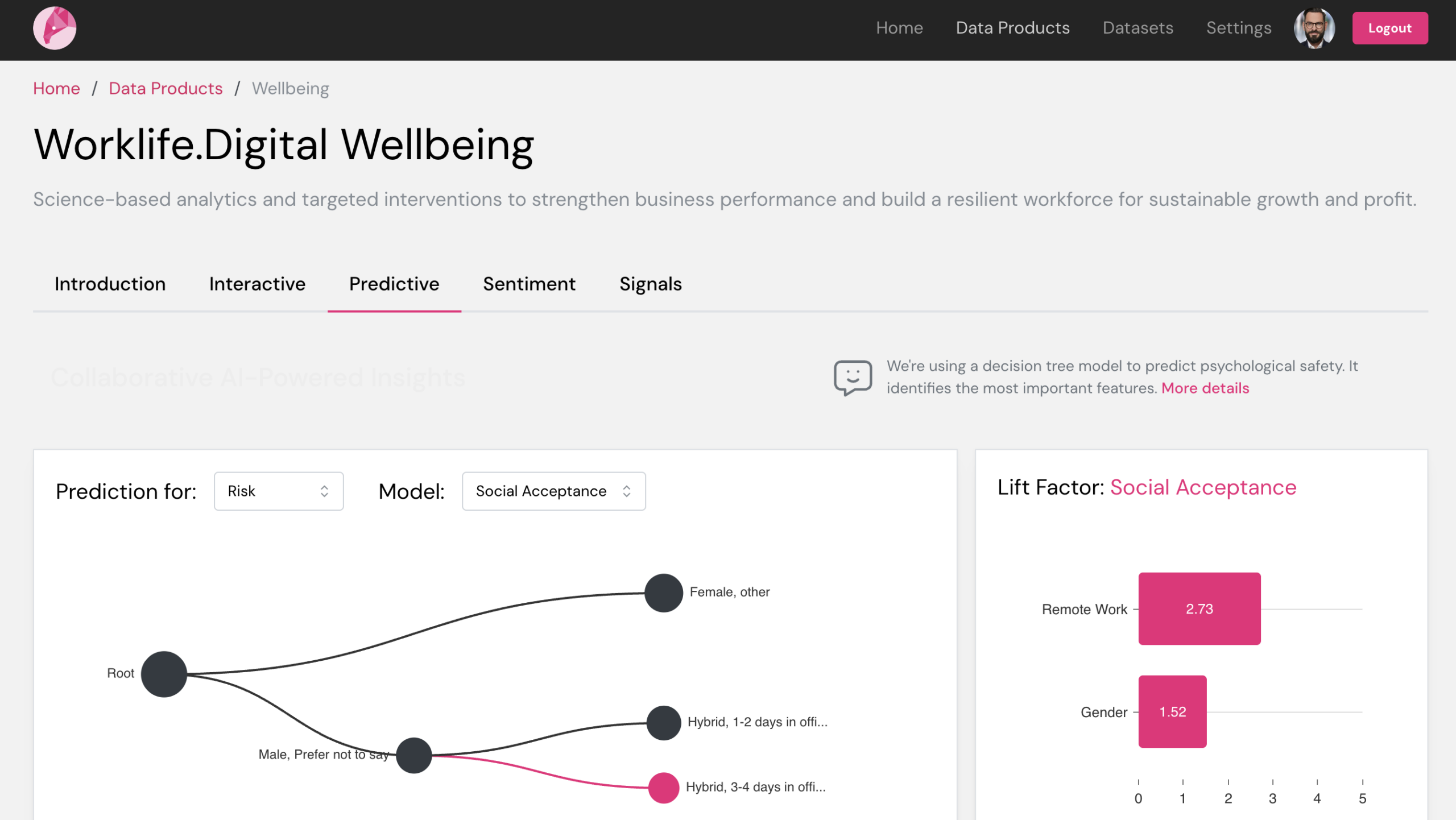Switch to the Sentiment tab

[529, 284]
